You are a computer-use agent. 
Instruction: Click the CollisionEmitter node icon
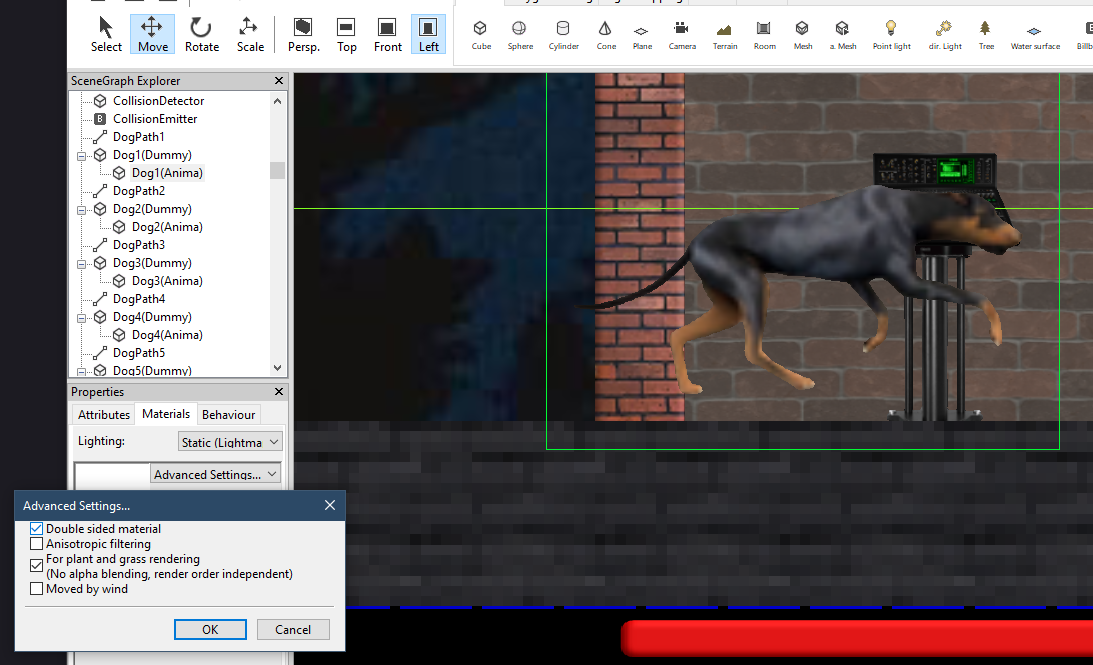pos(100,119)
